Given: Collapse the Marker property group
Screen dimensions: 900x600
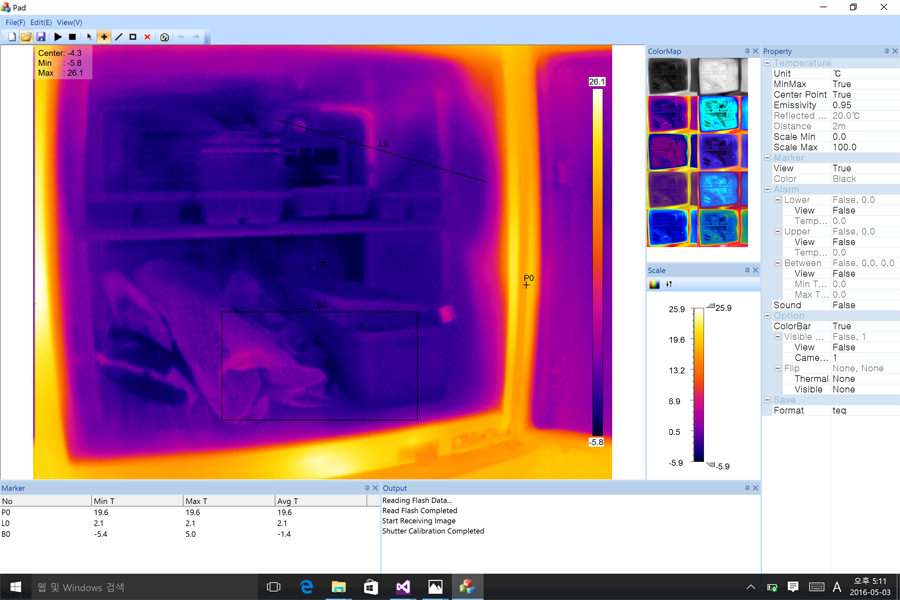Looking at the screenshot, I should (x=767, y=158).
